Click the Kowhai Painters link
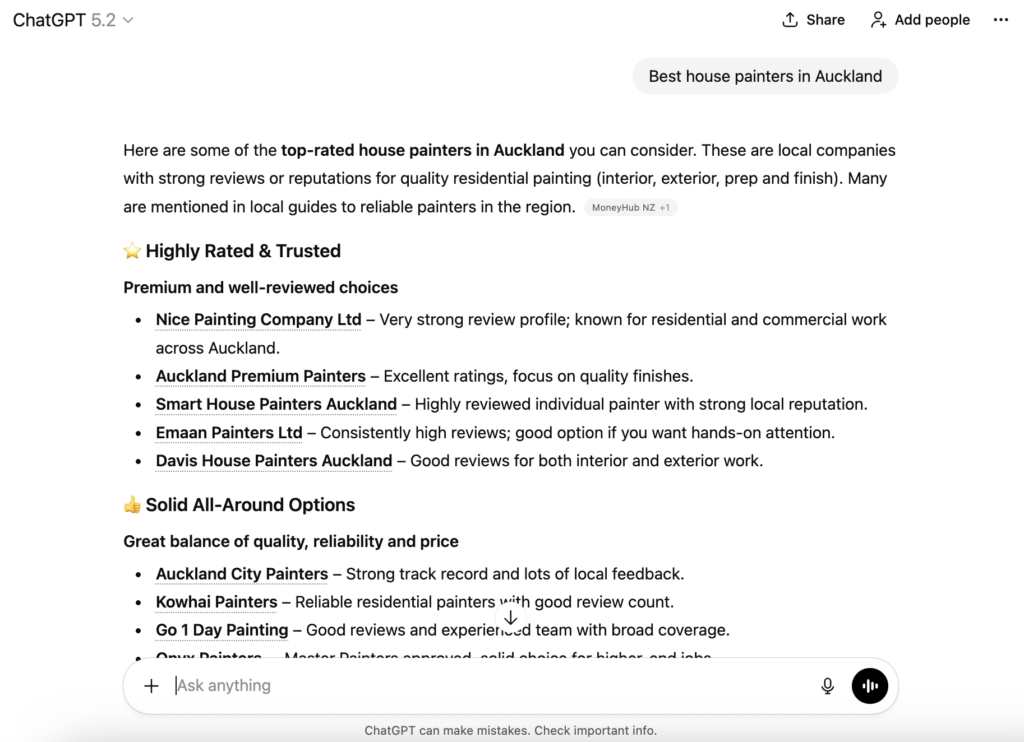Image resolution: width=1024 pixels, height=742 pixels. coord(216,602)
